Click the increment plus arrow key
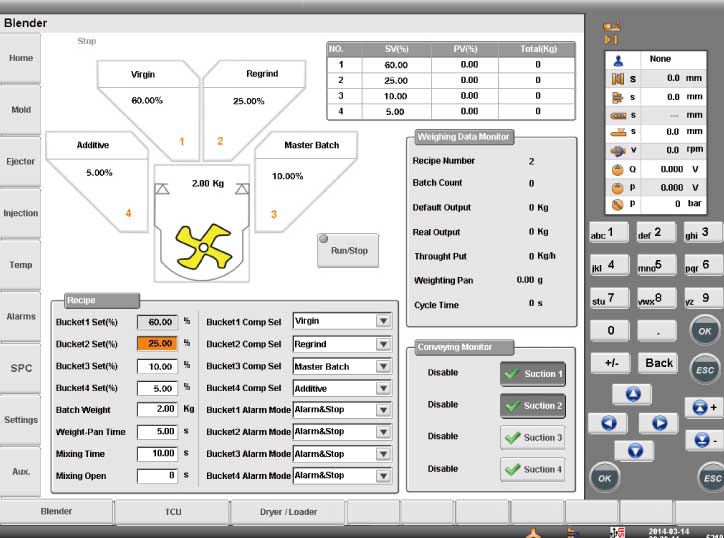Image resolution: width=724 pixels, height=538 pixels. [703, 407]
